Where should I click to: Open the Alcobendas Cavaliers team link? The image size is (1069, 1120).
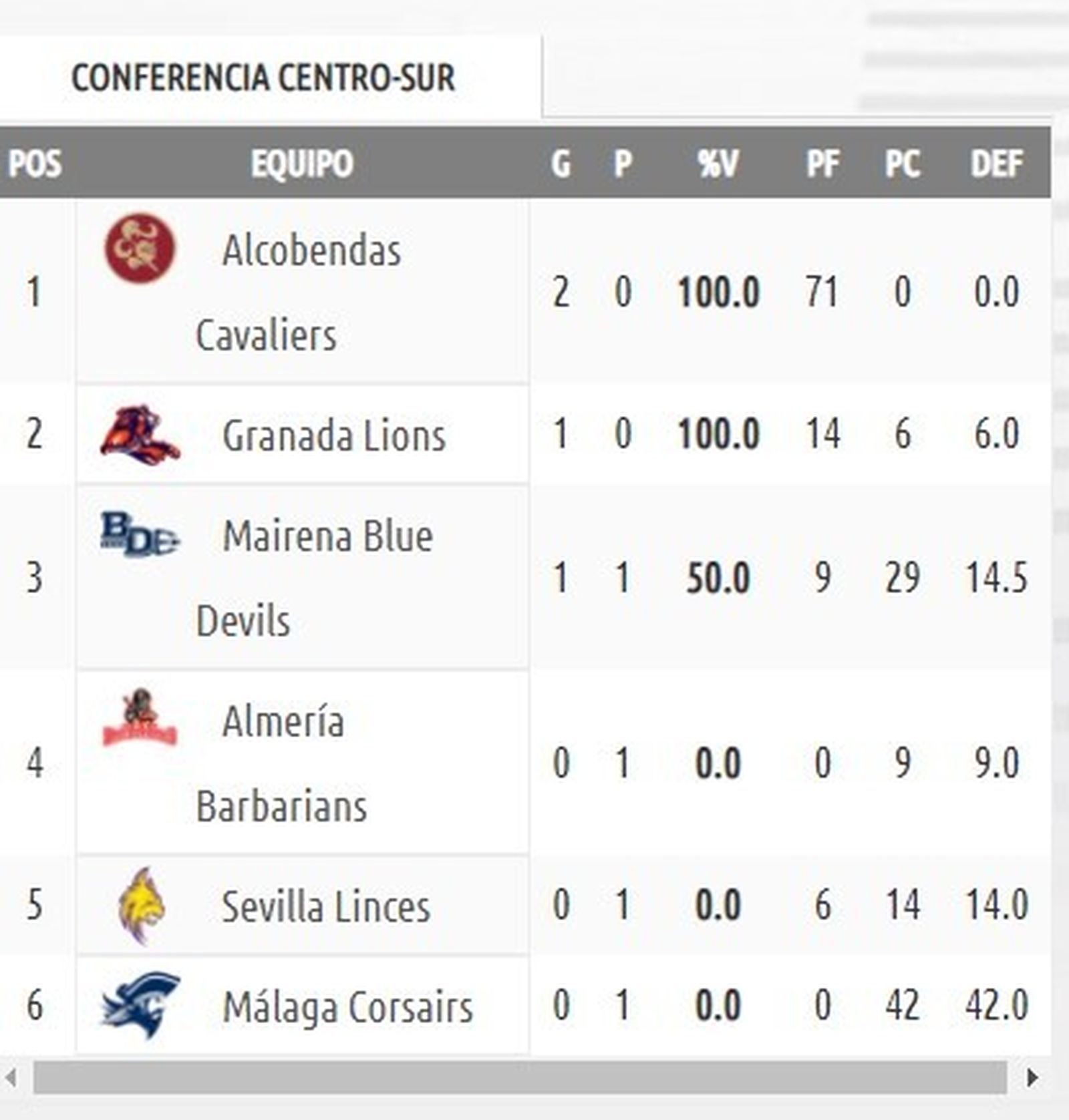[x=311, y=251]
